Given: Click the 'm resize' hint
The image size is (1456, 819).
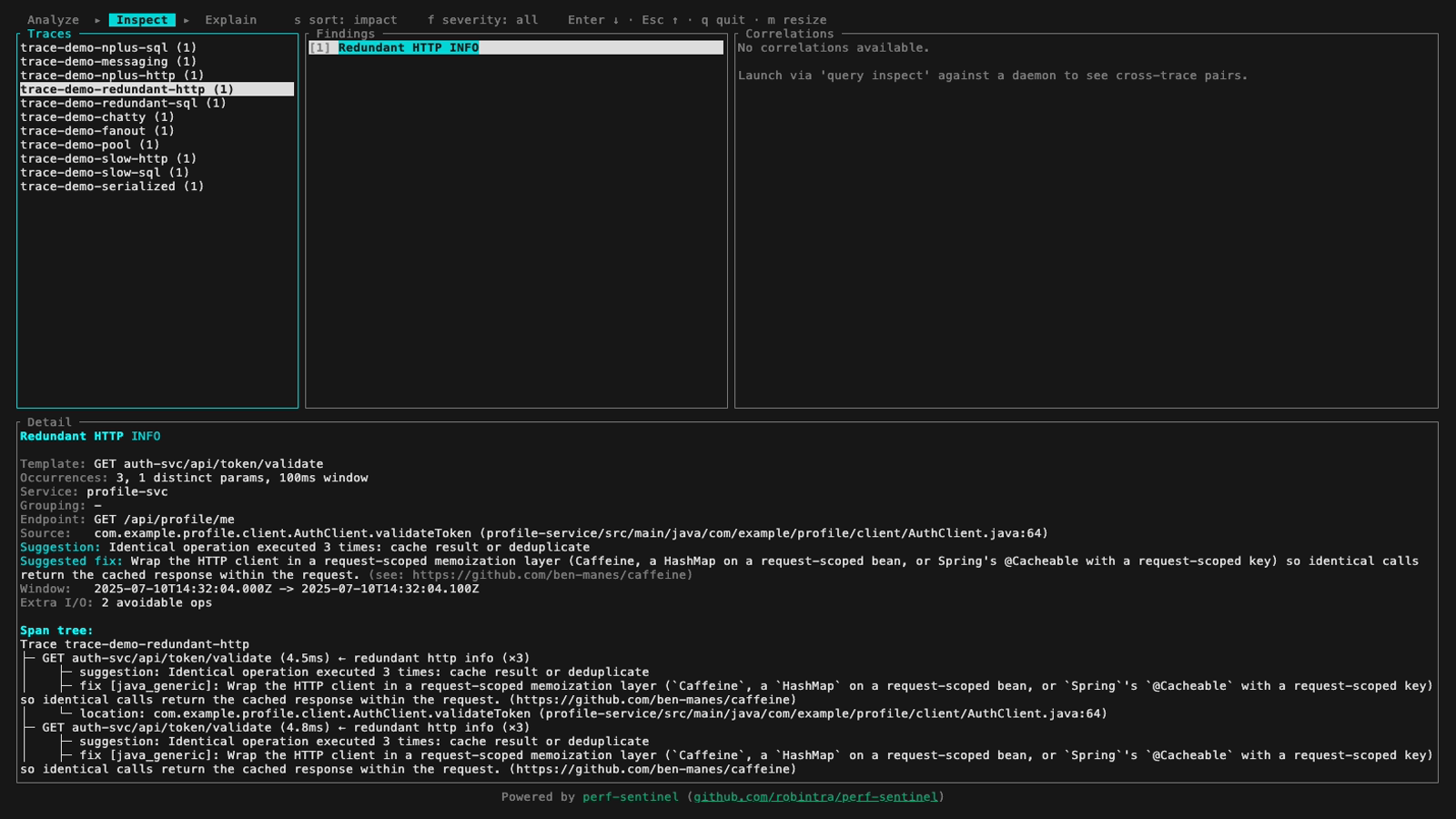Looking at the screenshot, I should (797, 20).
